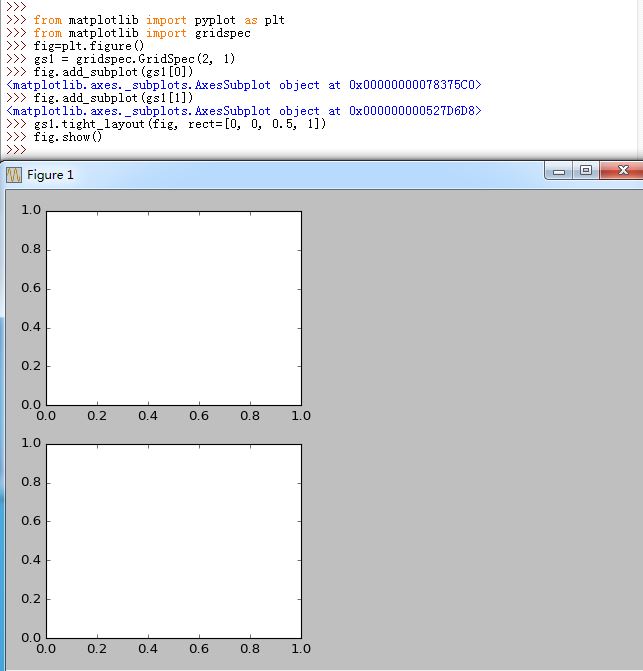This screenshot has height=671, width=643.
Task: Click the 'Figure 1' window title text
Action: point(50,175)
